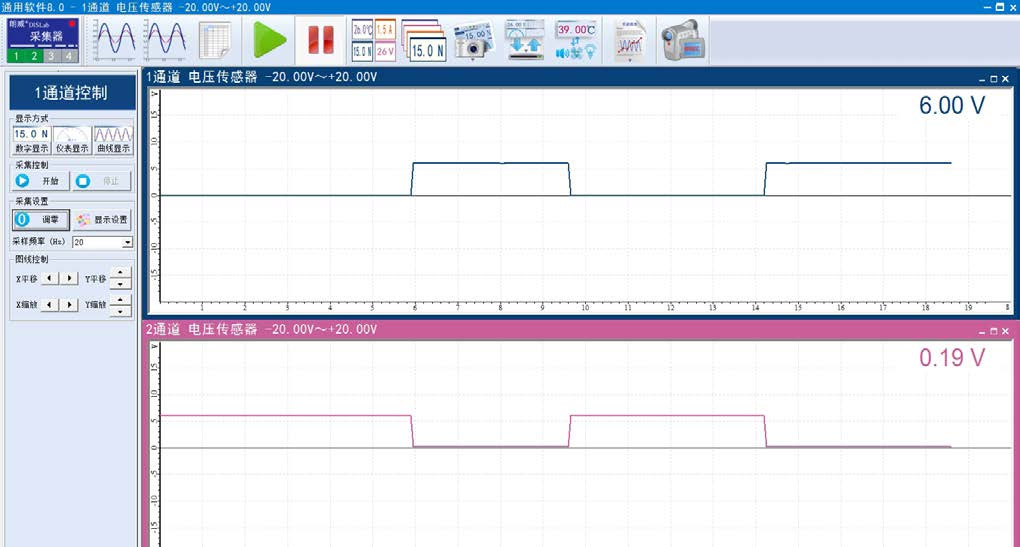Open the 采集器 data collector icon

click(43, 40)
